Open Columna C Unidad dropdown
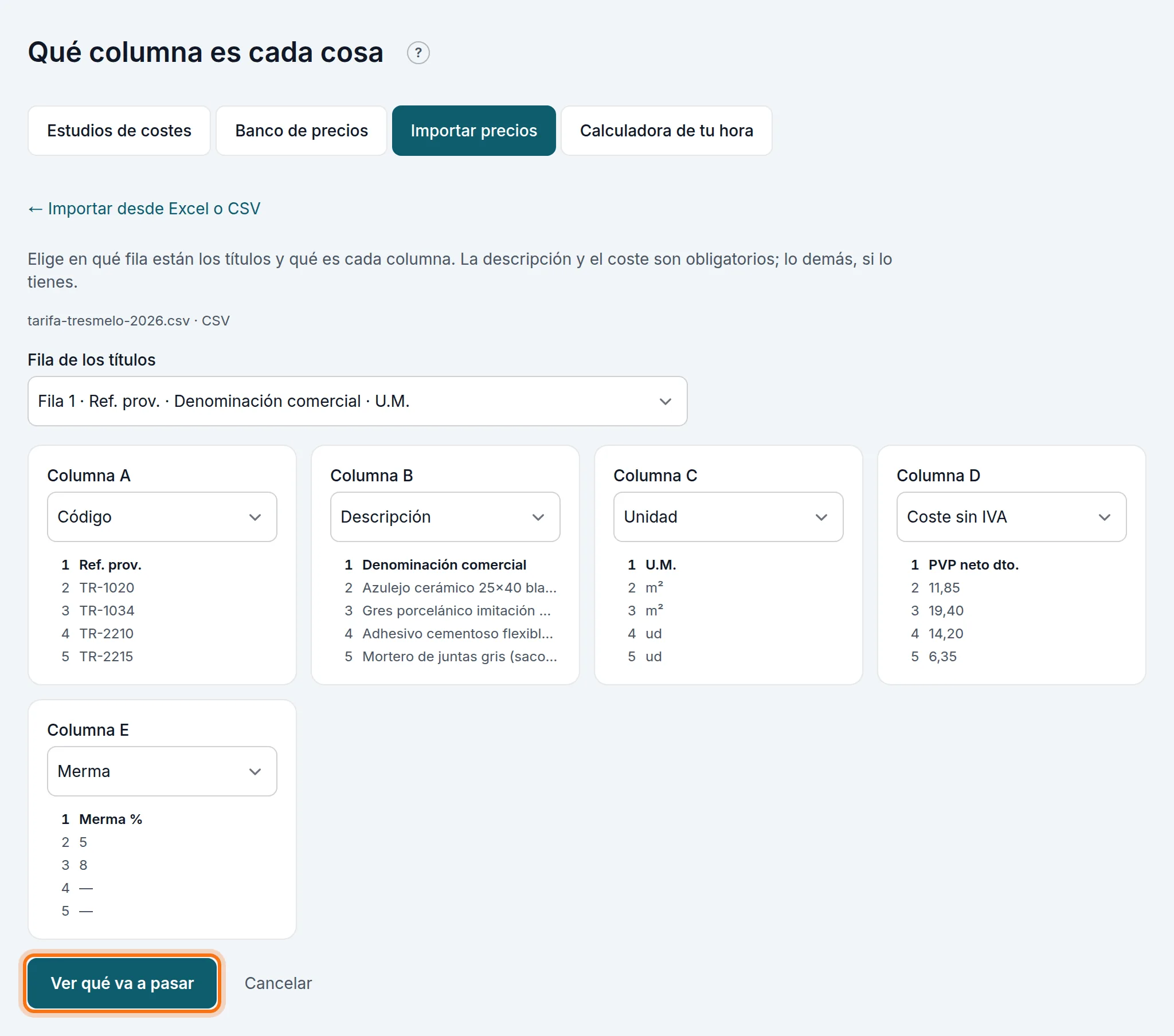 pyautogui.click(x=728, y=516)
